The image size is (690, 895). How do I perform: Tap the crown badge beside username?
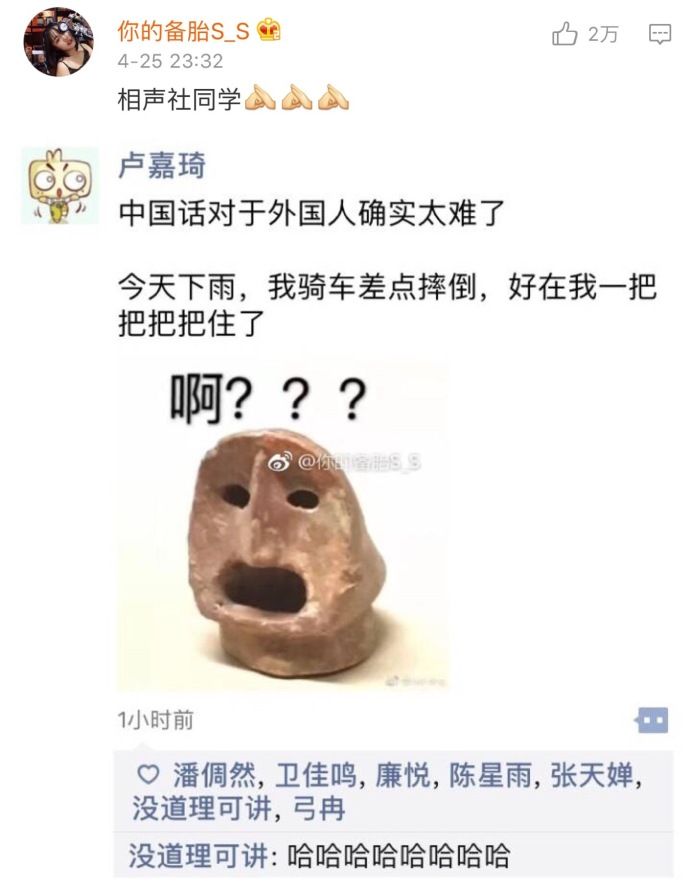268,30
